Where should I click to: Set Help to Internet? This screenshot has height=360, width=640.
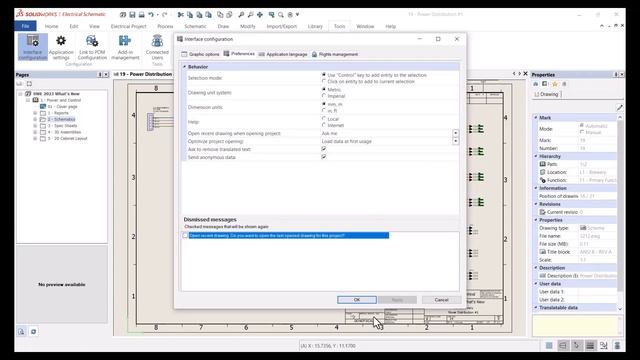pyautogui.click(x=324, y=125)
